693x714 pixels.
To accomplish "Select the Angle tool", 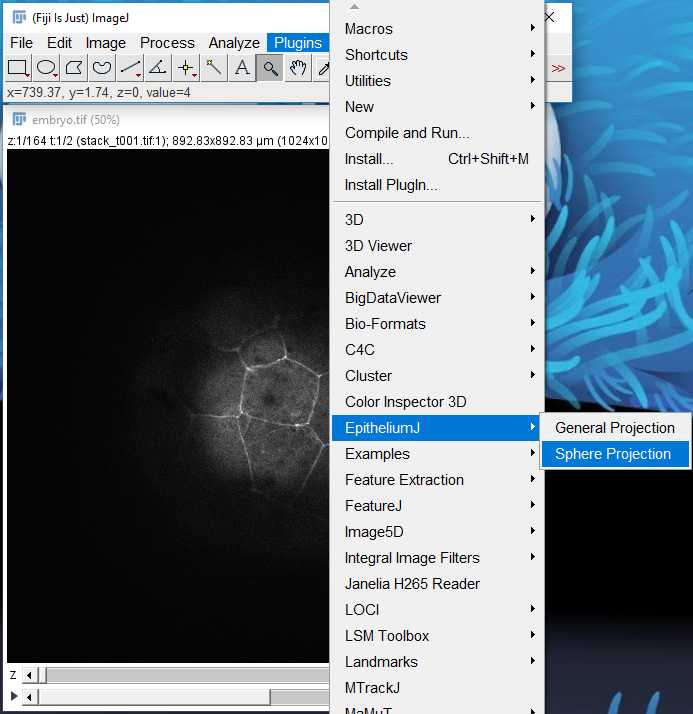I will click(x=157, y=68).
